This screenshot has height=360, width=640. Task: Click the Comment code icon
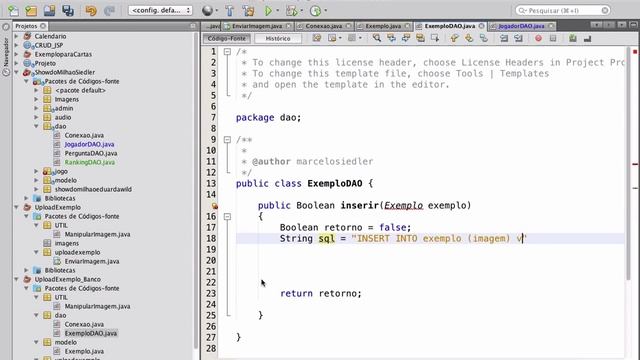(573, 38)
